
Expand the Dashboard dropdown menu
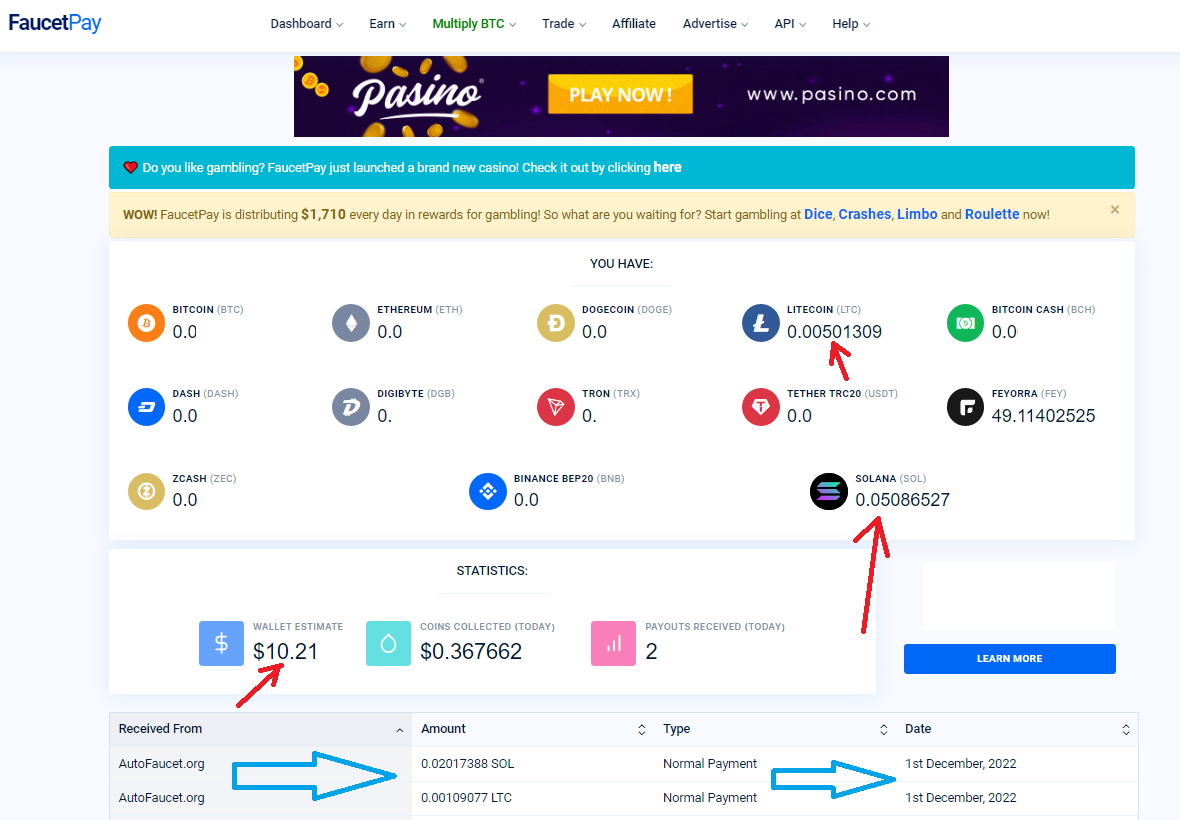click(306, 24)
